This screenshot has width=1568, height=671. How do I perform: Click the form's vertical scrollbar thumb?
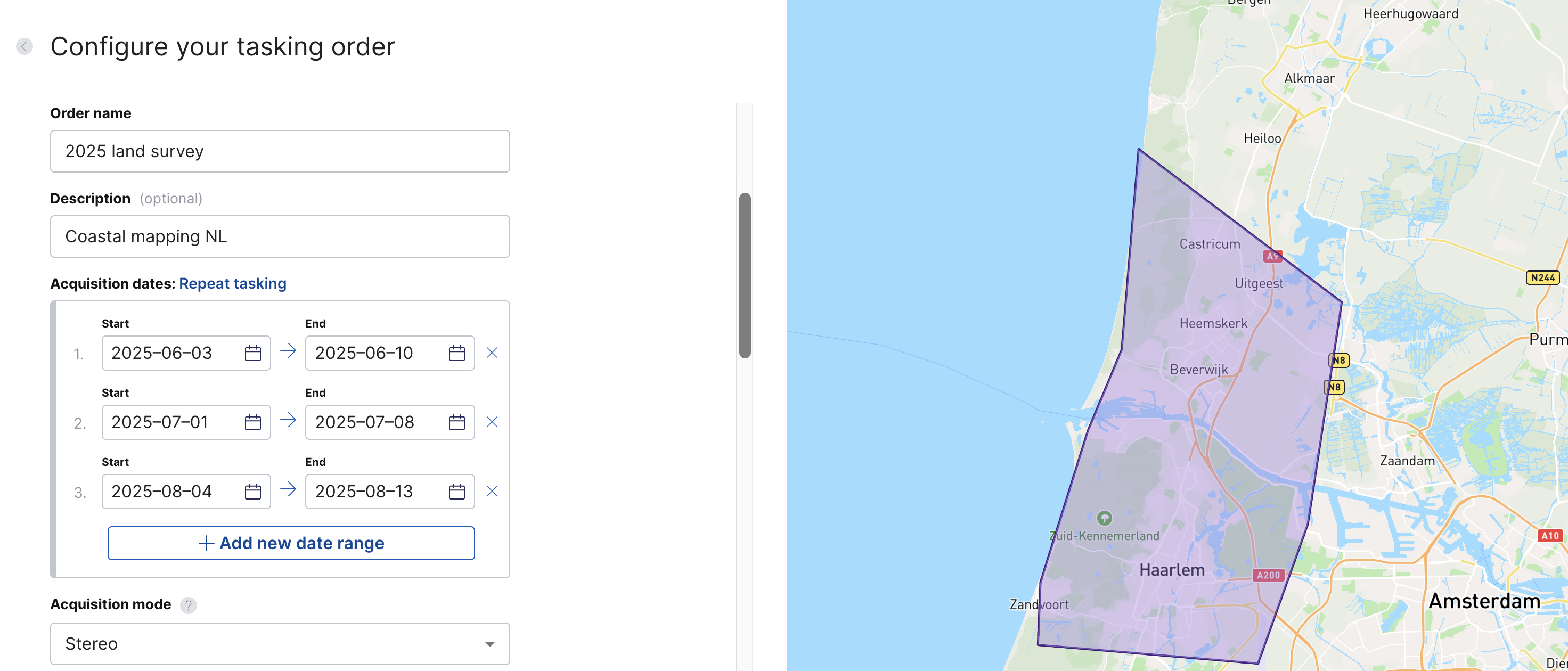[x=745, y=275]
